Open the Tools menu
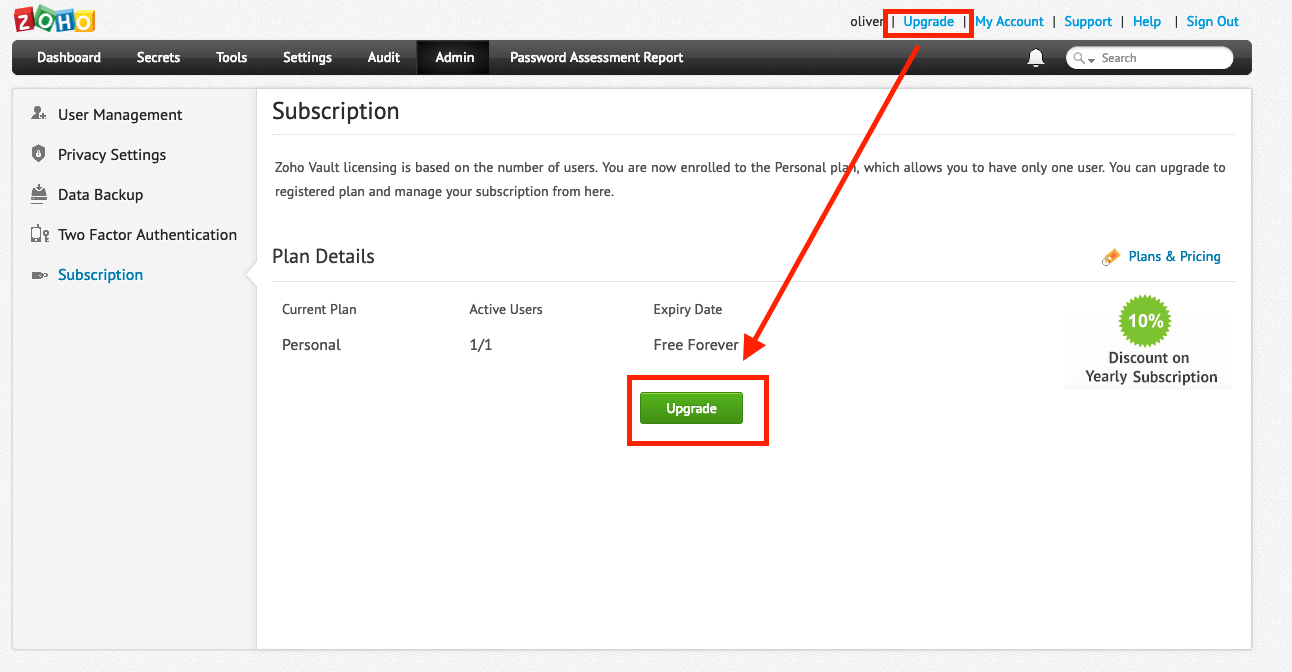 tap(231, 57)
